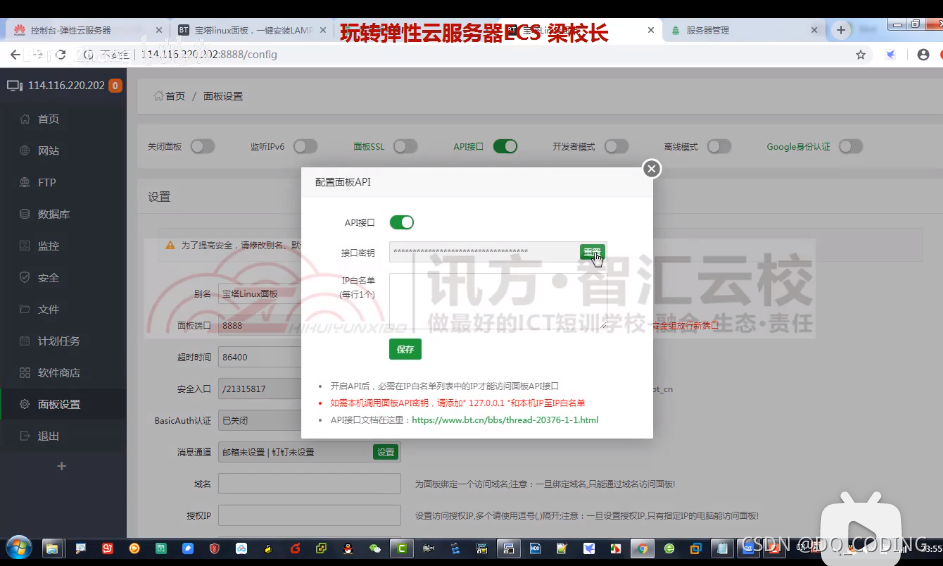943x566 pixels.
Task: Open the Windows Start menu
Action: [18, 548]
